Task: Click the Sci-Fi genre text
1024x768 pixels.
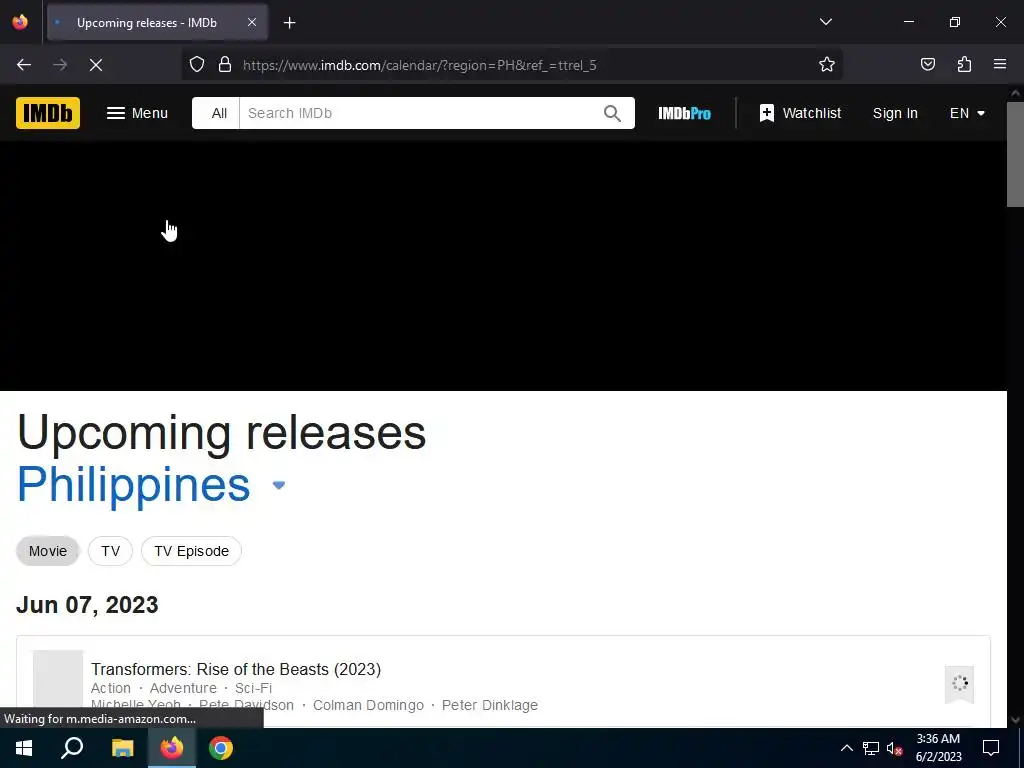Action: (253, 688)
